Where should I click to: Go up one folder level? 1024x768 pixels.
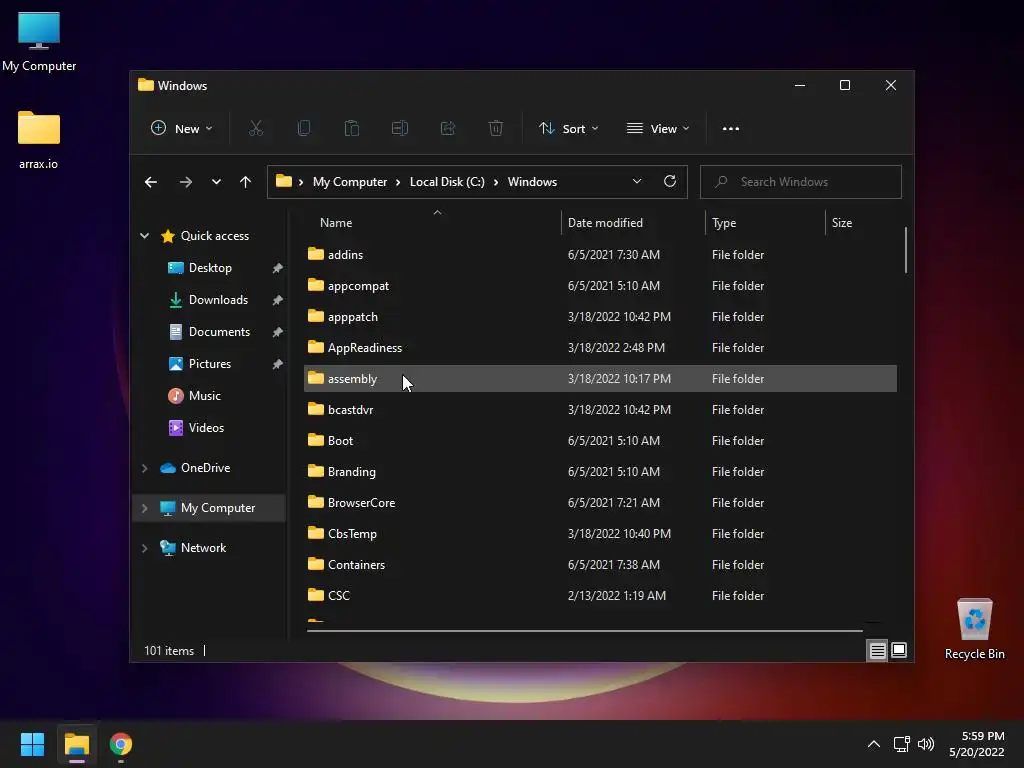point(246,182)
